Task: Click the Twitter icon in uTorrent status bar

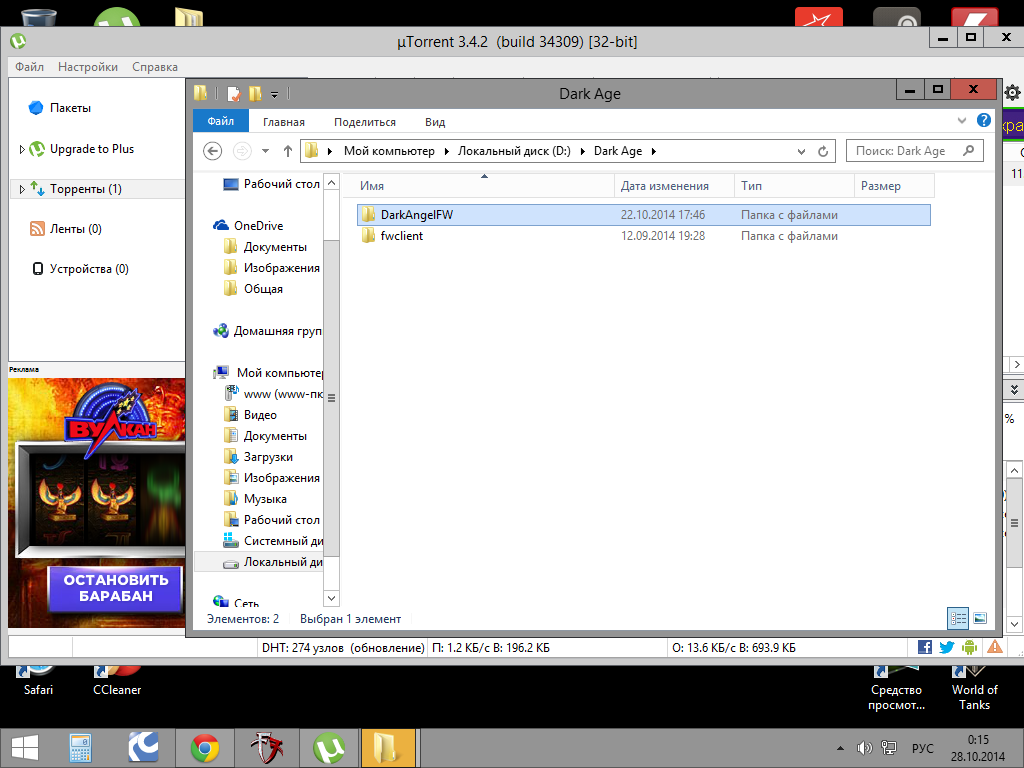Action: click(946, 647)
